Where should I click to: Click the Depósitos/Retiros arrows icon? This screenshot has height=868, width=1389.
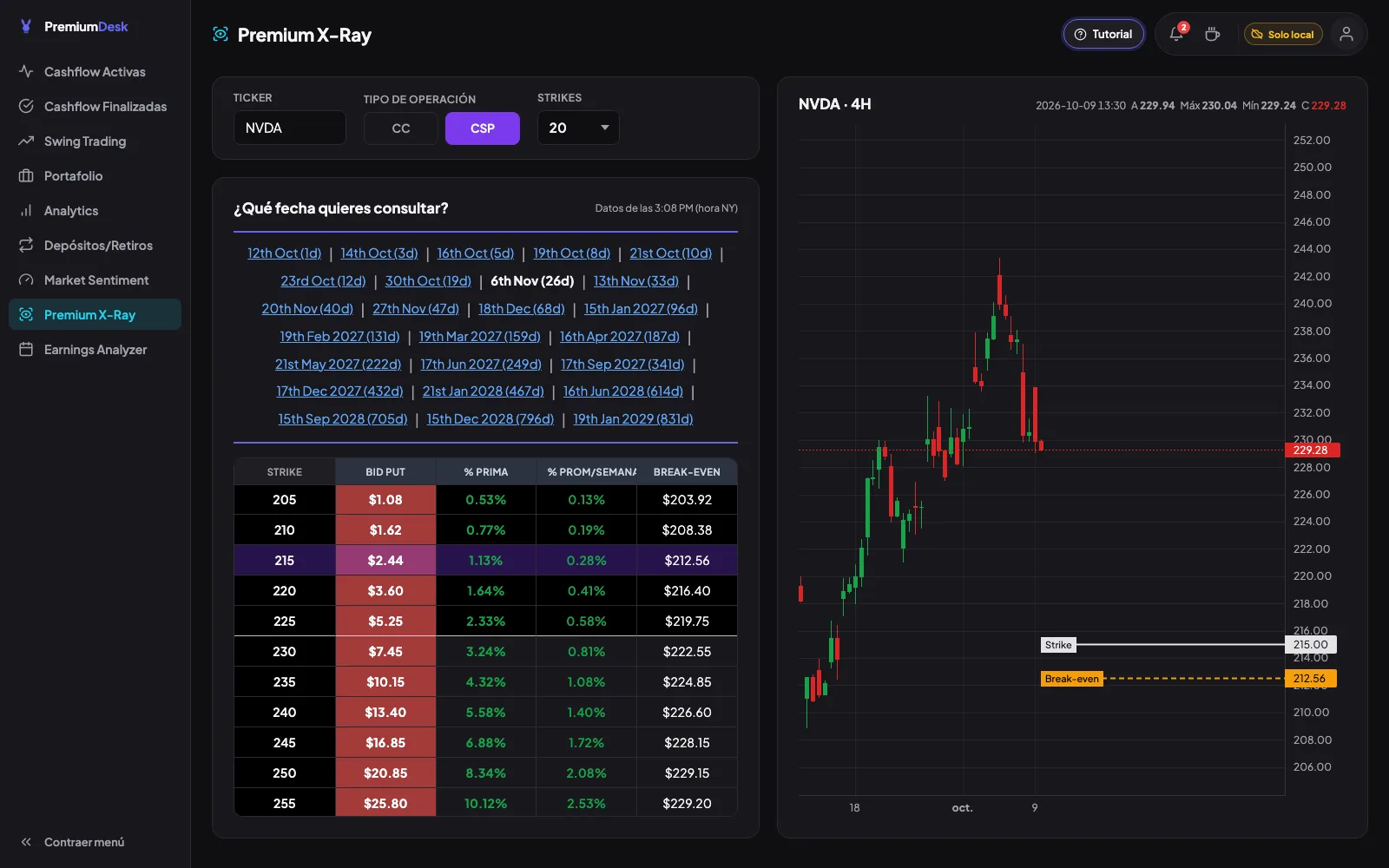(26, 245)
